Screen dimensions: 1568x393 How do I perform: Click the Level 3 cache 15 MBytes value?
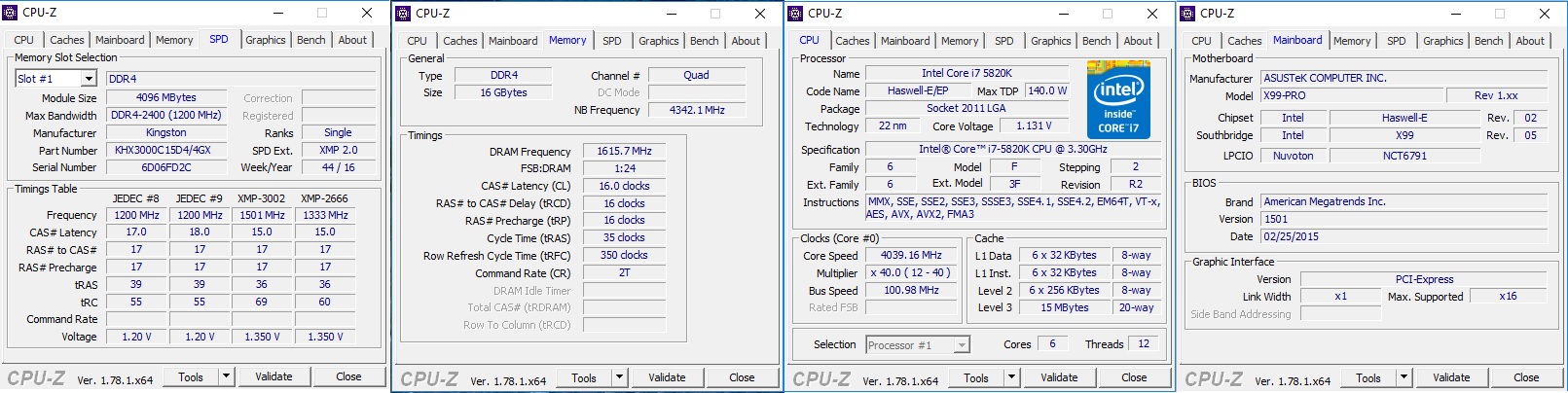click(x=1064, y=307)
